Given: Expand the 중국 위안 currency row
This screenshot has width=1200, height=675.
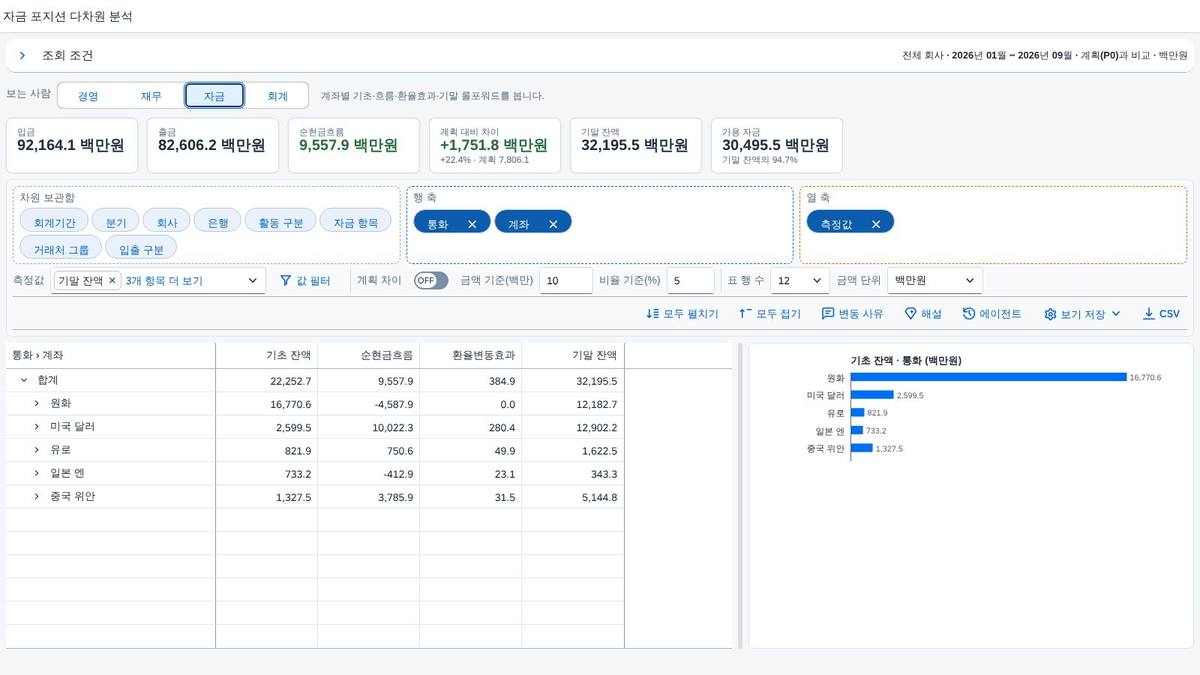Looking at the screenshot, I should pos(37,496).
